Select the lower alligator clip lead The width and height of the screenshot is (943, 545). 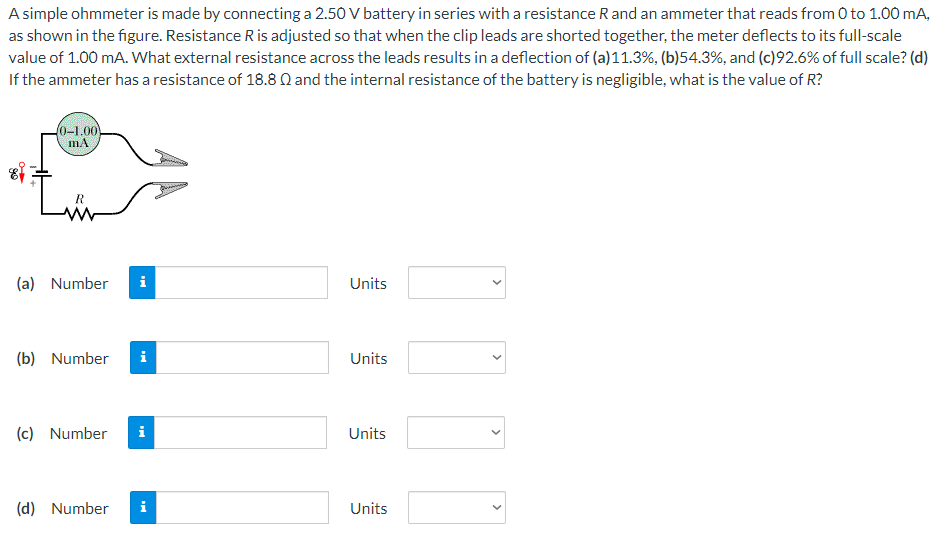click(171, 189)
